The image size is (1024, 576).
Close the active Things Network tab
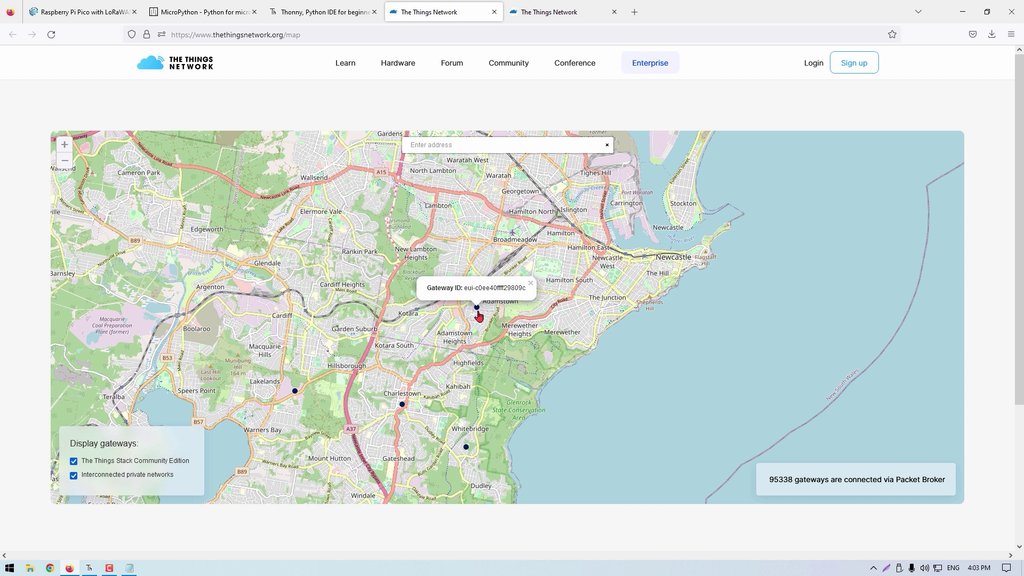[494, 12]
